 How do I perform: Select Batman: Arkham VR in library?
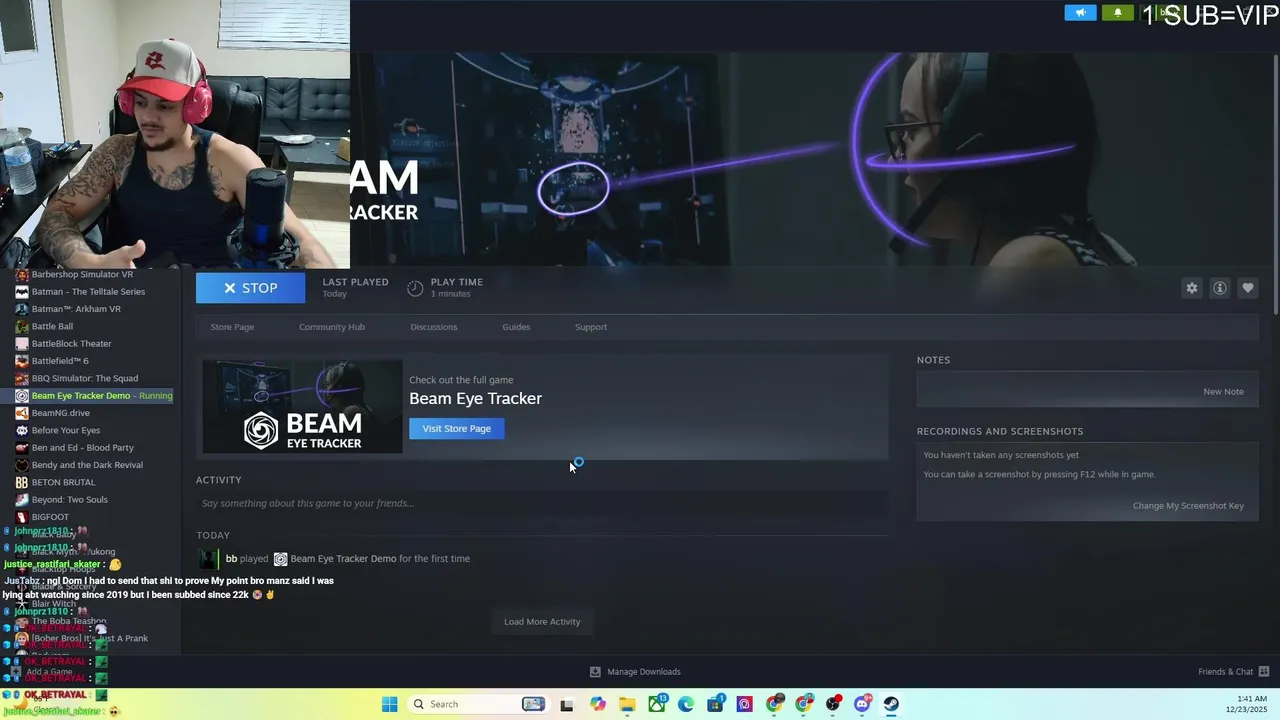[76, 309]
